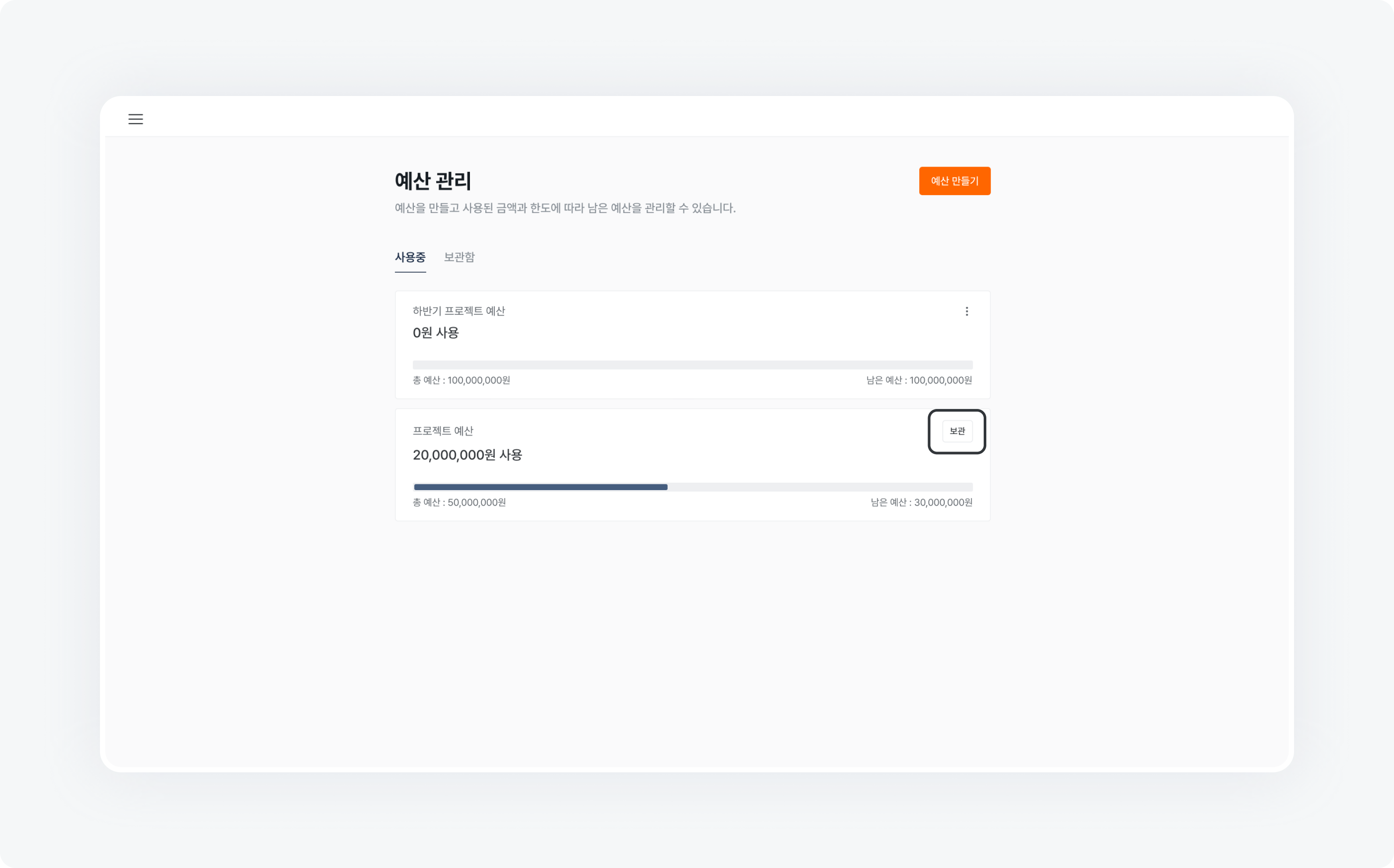Click the 예산 만들기 button
This screenshot has width=1394, height=868.
[x=954, y=181]
